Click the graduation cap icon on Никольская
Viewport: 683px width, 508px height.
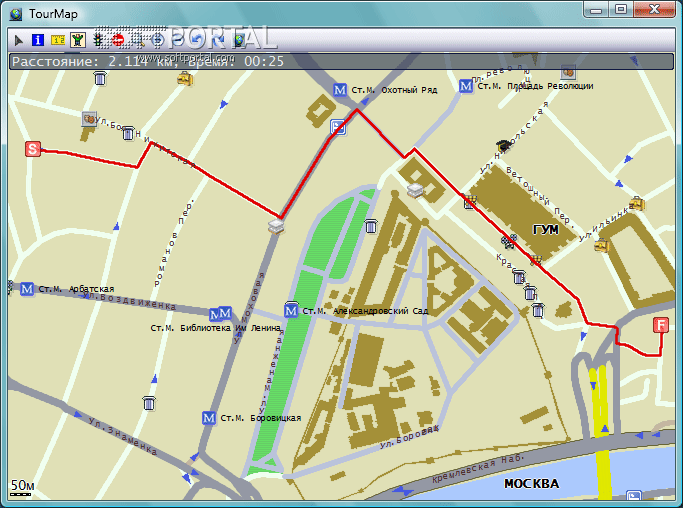click(x=503, y=145)
